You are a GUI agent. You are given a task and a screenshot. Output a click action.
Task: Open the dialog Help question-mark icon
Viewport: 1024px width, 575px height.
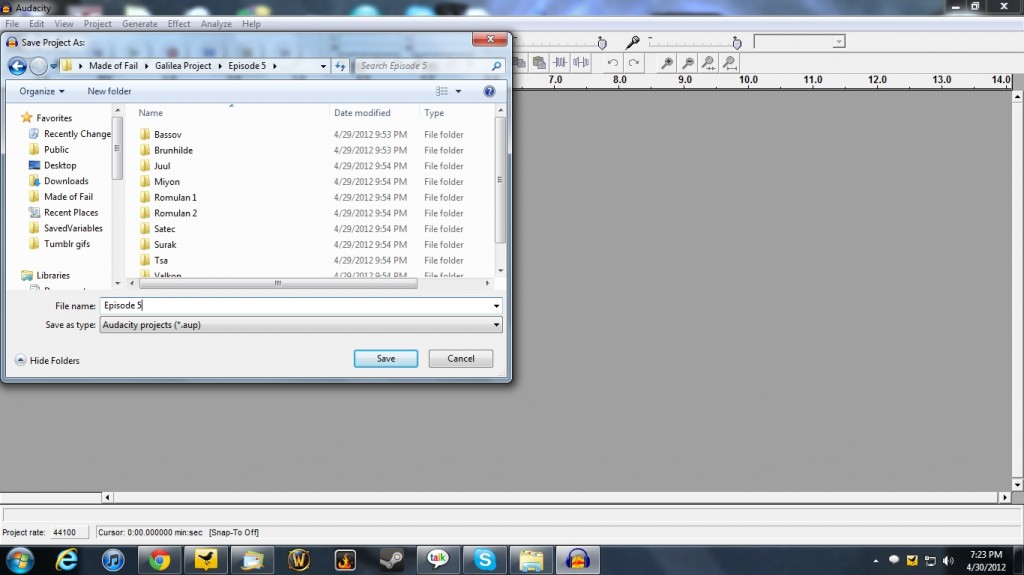(x=489, y=91)
